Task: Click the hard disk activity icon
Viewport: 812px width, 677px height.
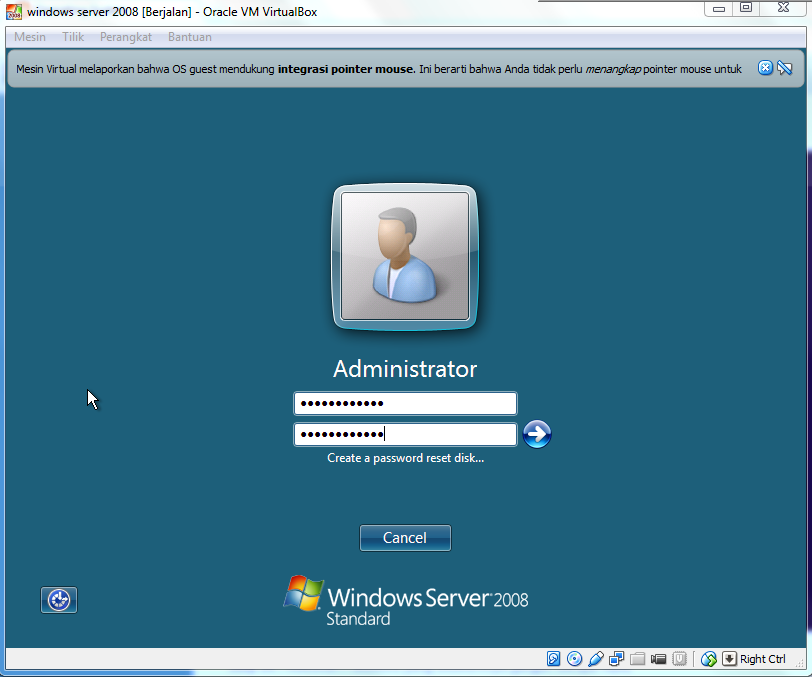Action: [x=553, y=659]
